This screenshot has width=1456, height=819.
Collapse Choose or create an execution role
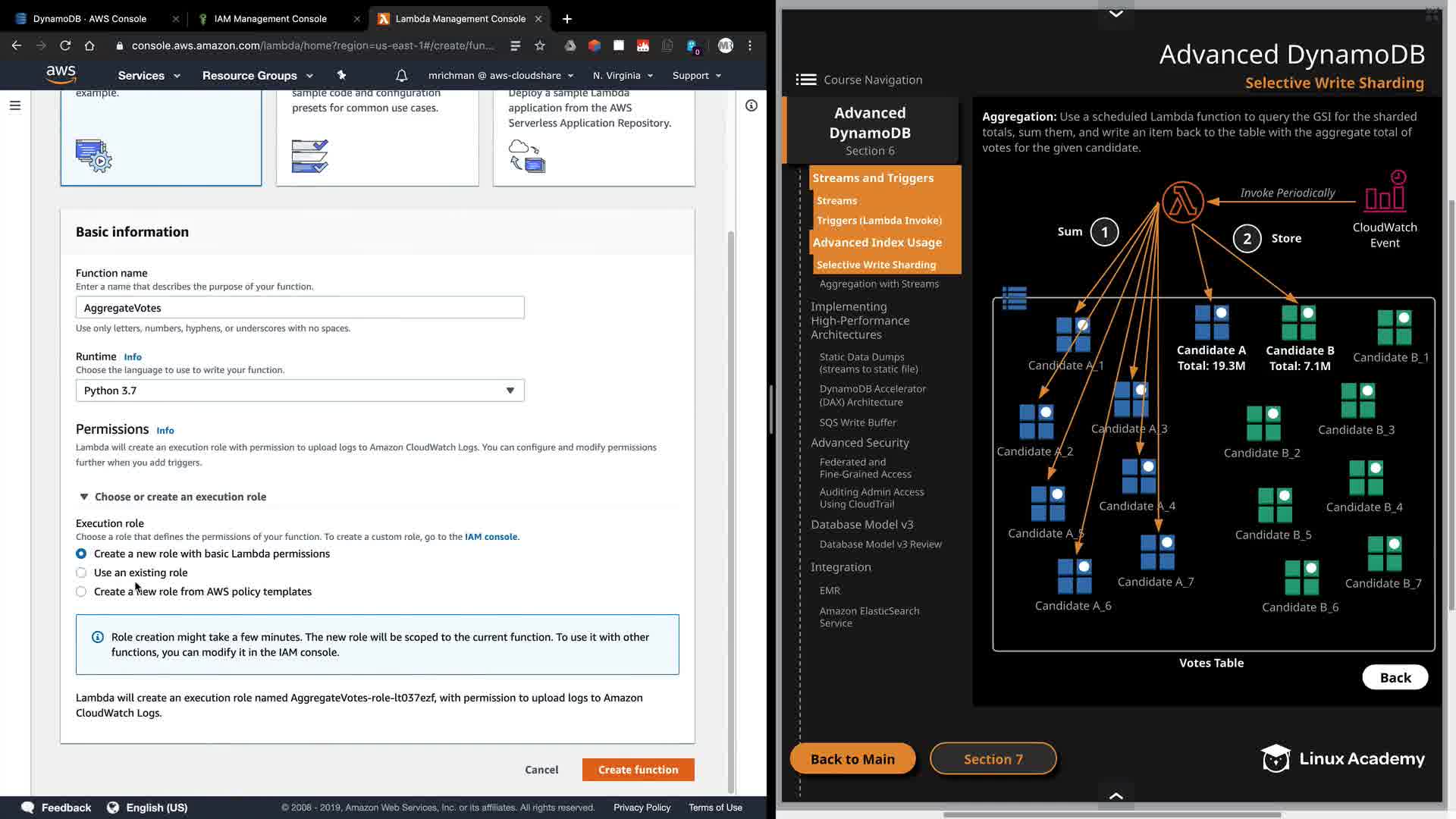[84, 497]
